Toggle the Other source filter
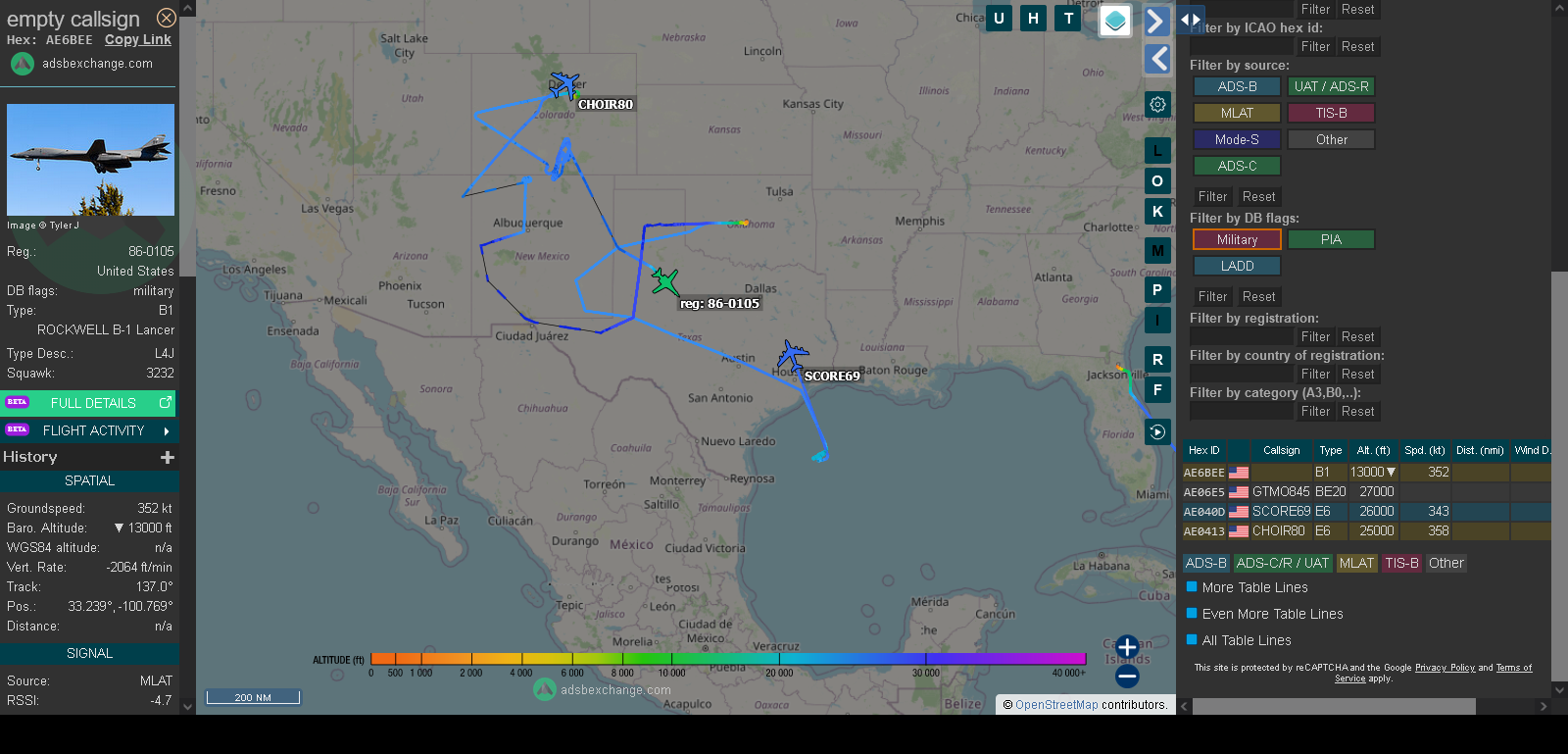The height and width of the screenshot is (754, 1568). click(1331, 139)
